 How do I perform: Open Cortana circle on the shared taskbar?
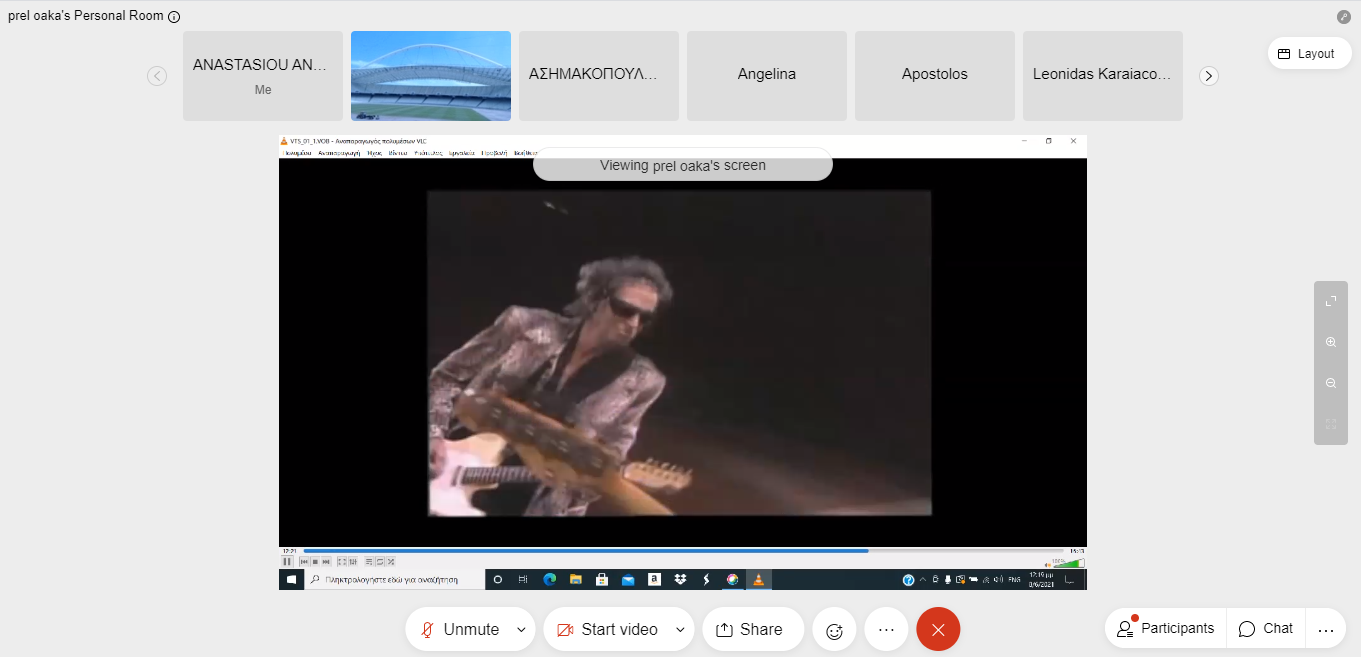498,579
